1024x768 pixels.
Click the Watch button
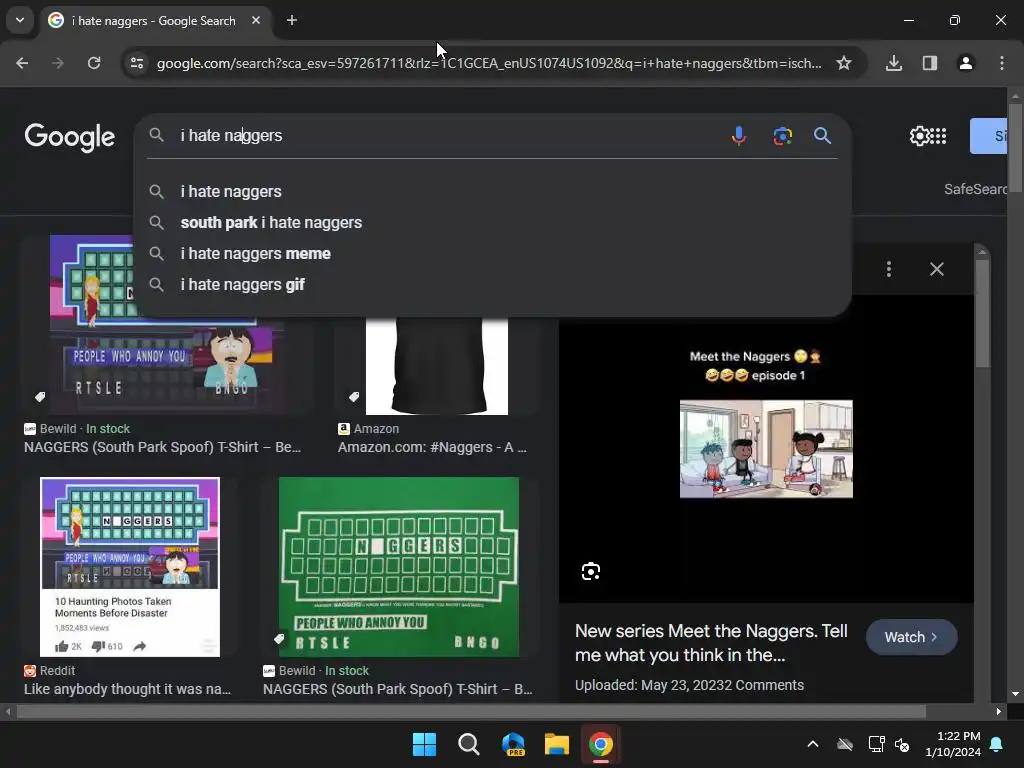(x=911, y=637)
